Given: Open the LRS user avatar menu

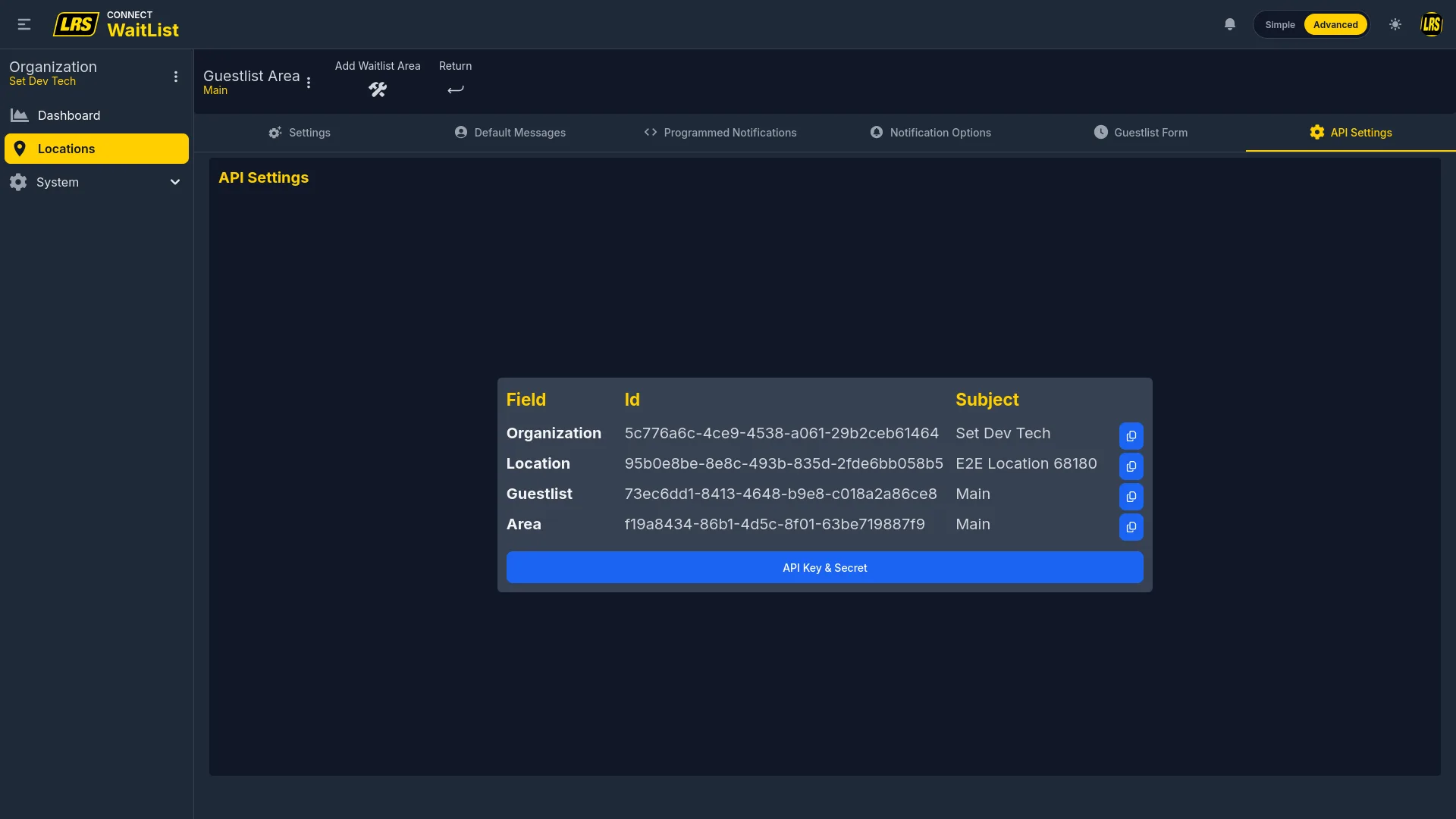Looking at the screenshot, I should coord(1431,24).
